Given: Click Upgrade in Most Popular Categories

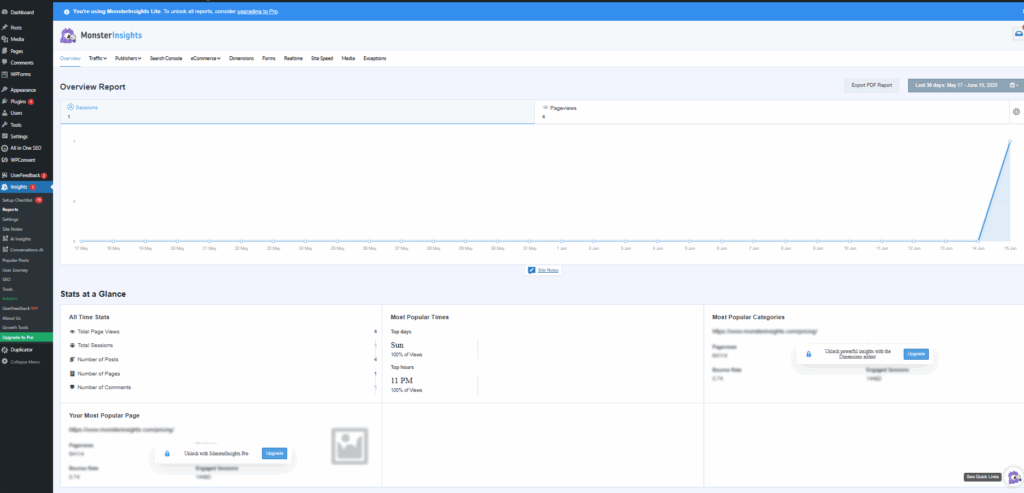Looking at the screenshot, I should click(916, 354).
